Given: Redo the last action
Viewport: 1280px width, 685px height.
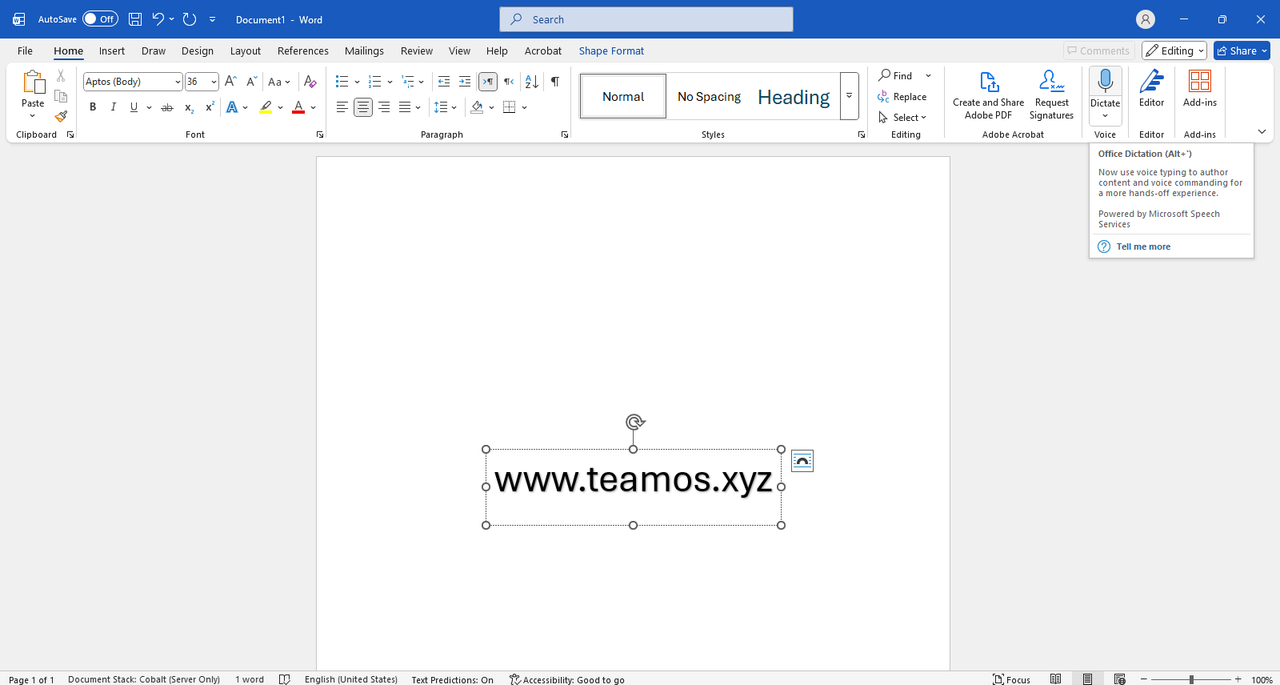Looking at the screenshot, I should [189, 19].
